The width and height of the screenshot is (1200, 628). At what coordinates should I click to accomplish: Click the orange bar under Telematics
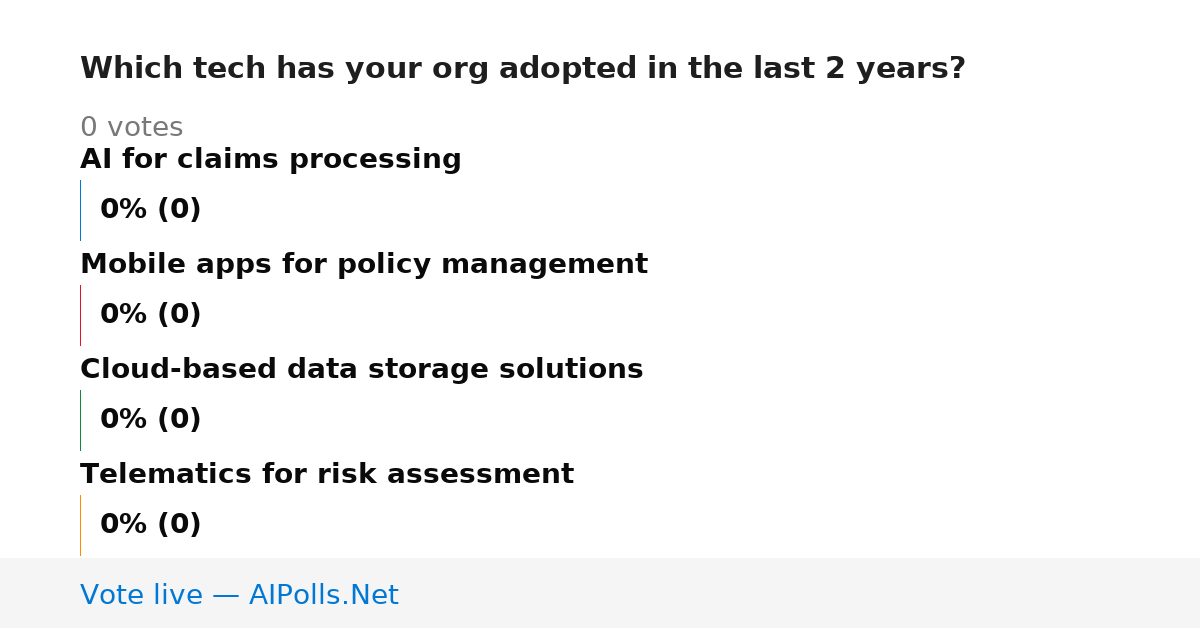80,525
